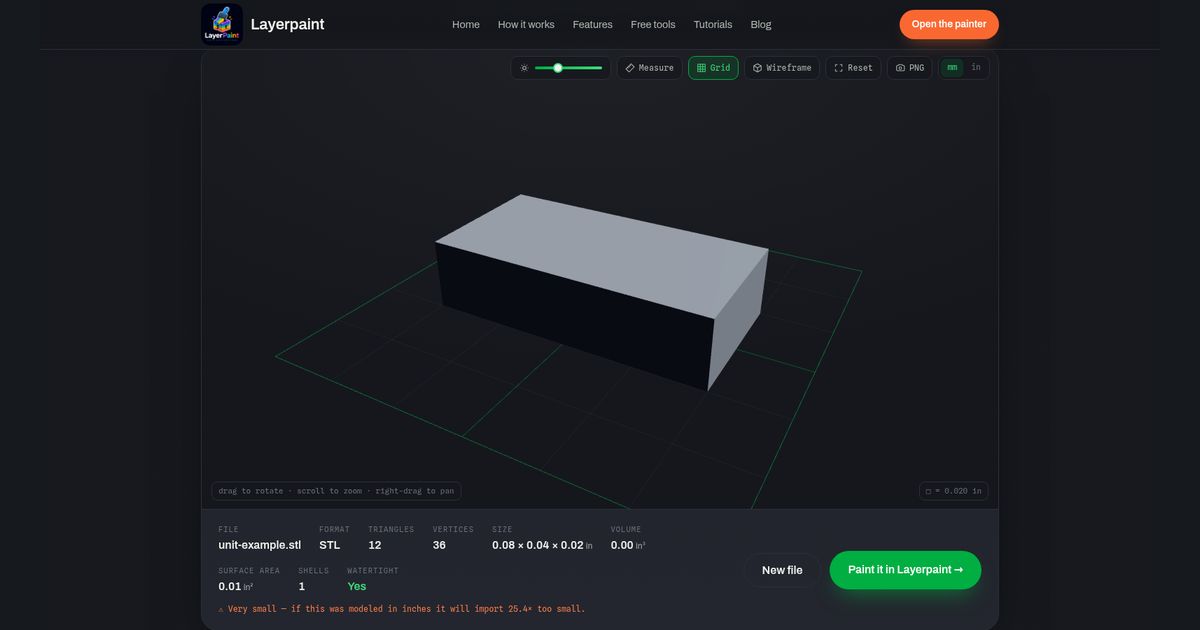
Task: Go to the Home page
Action: click(x=466, y=24)
